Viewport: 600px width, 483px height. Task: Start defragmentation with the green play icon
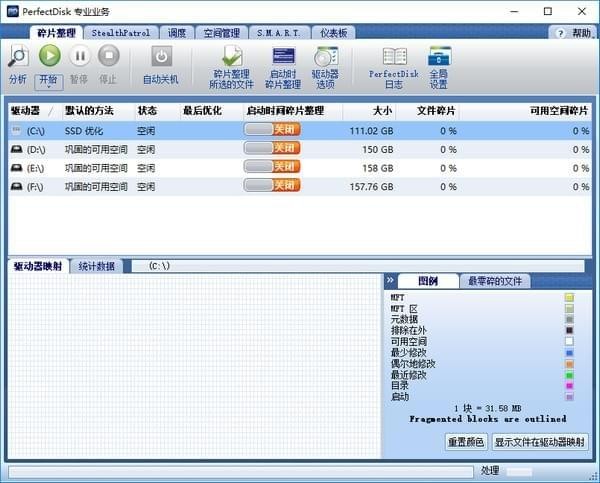pos(50,55)
